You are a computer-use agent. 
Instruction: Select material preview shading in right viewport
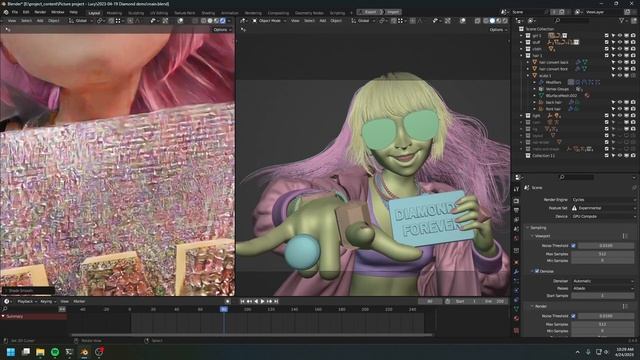click(498, 20)
